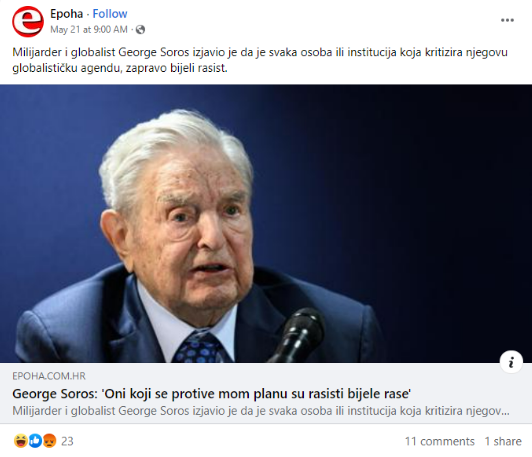Open the reaction count of 23
Viewport: 532px width, 457px height.
pos(67,441)
